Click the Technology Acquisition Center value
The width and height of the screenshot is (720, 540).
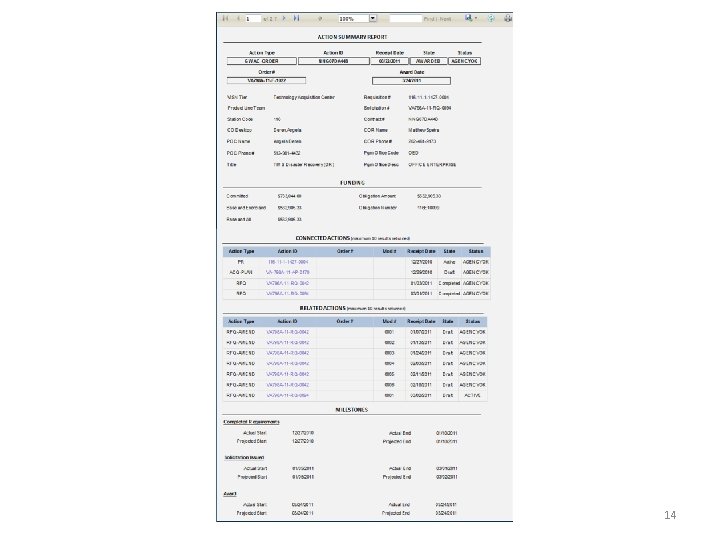point(304,97)
